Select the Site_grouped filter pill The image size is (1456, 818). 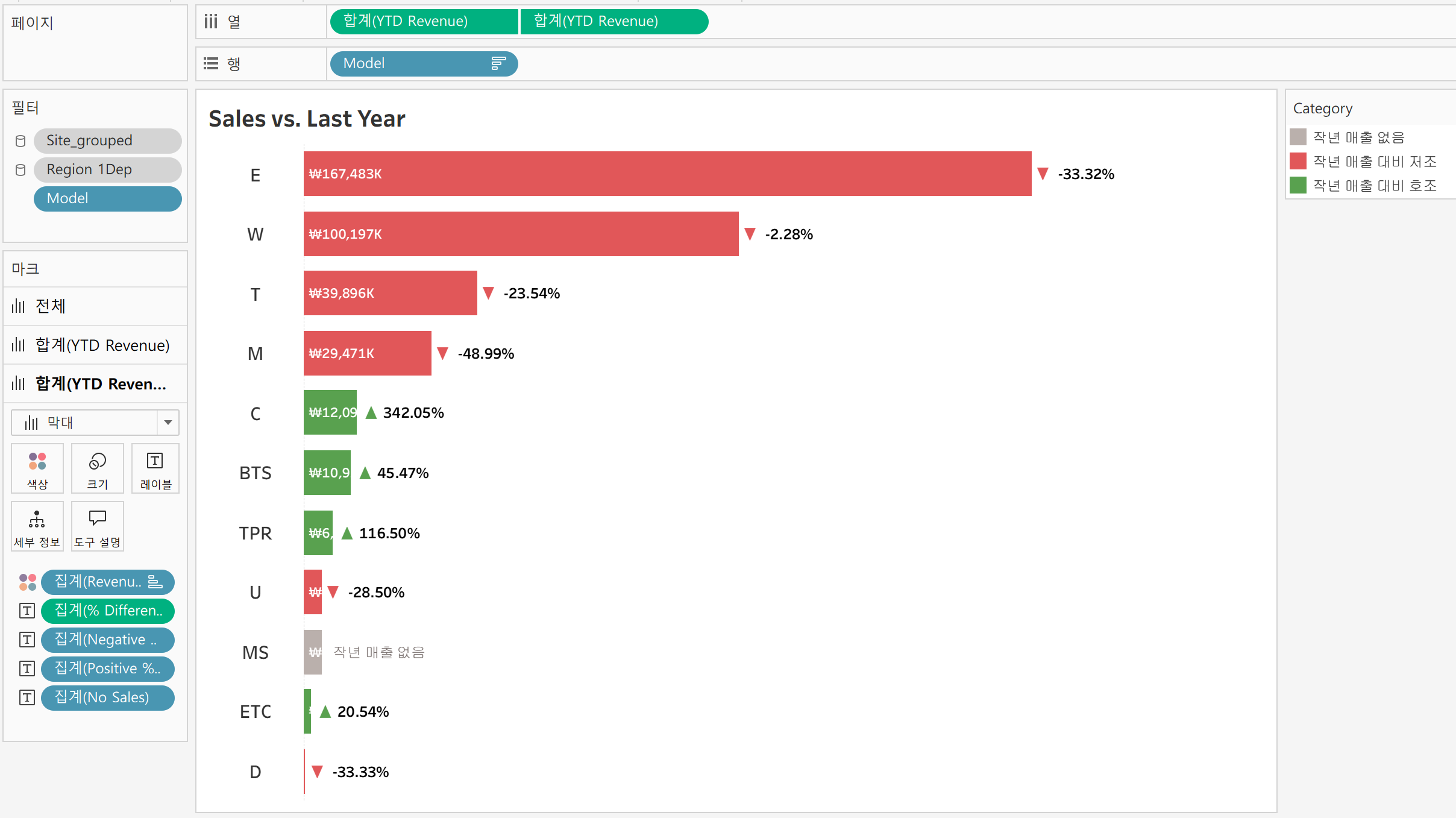[107, 140]
